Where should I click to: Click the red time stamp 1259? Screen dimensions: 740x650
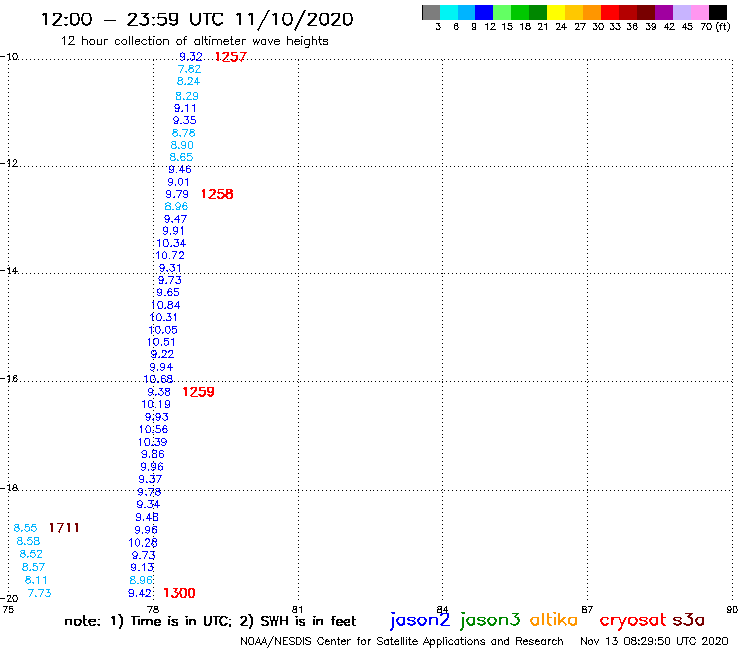[x=198, y=392]
